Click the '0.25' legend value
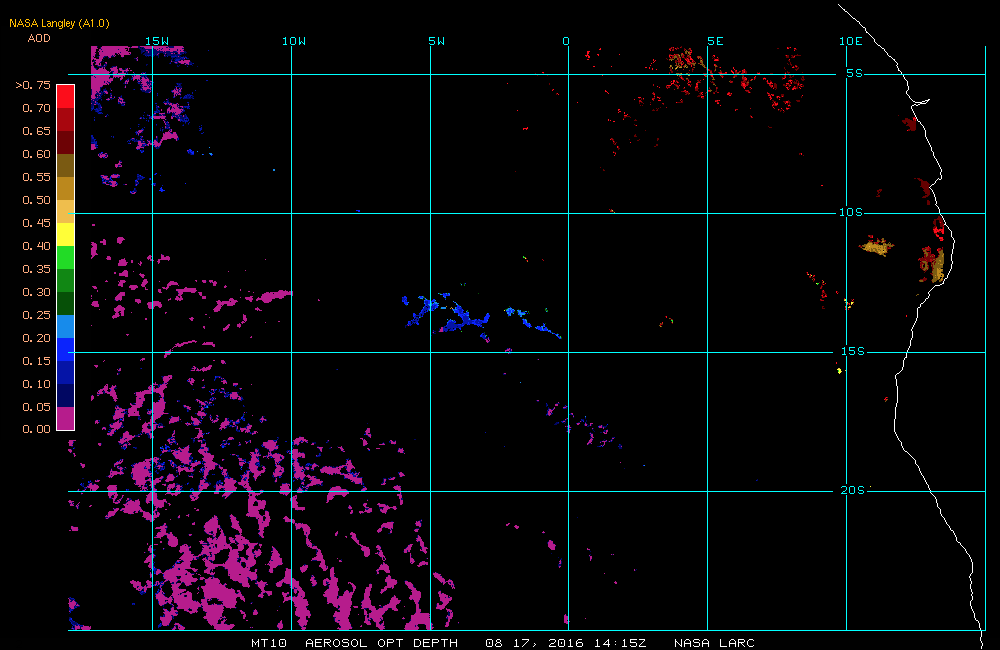This screenshot has width=1000, height=650. coord(36,315)
